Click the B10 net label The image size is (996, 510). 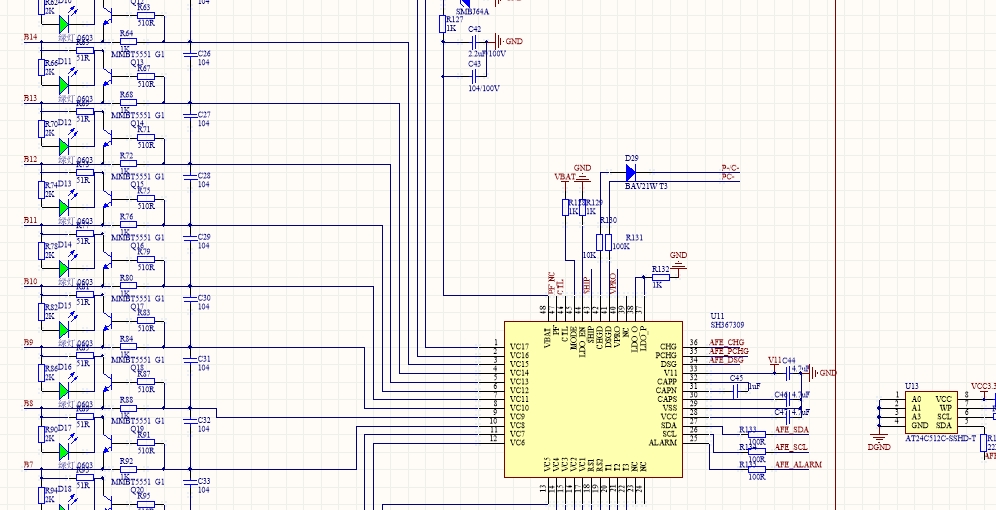click(x=30, y=281)
